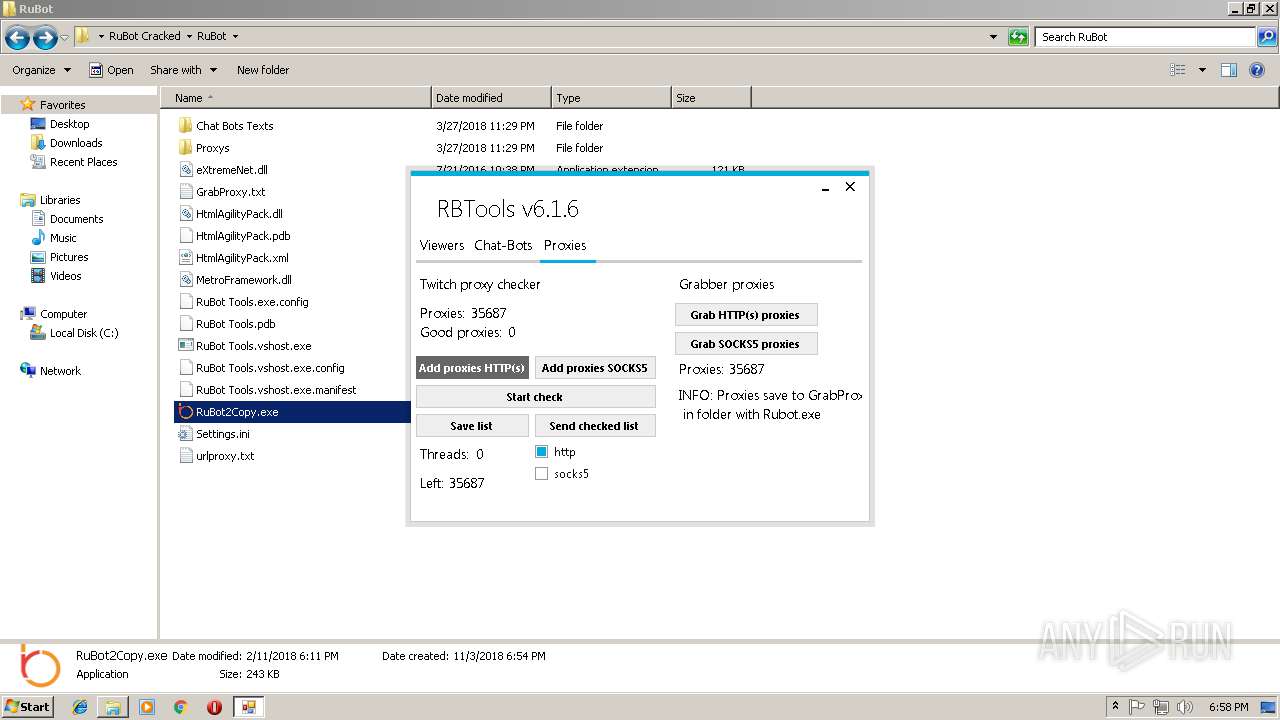
Task: Select the Settings.ini file icon
Action: tap(185, 434)
